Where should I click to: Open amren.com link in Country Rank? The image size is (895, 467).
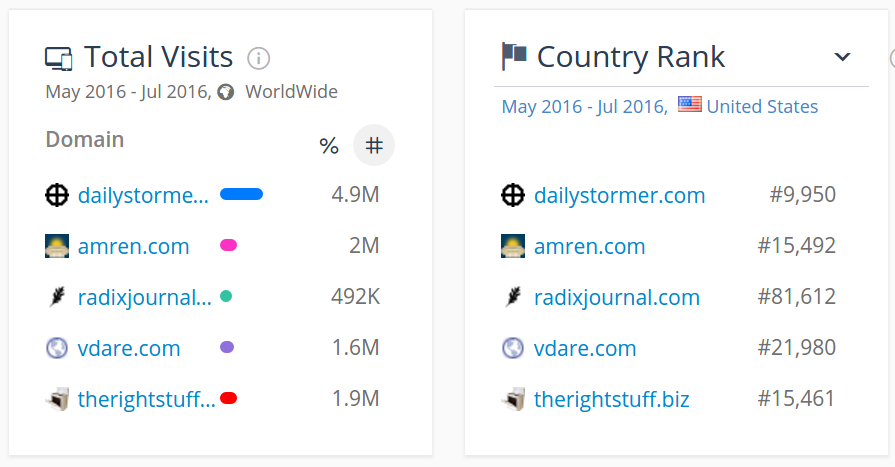point(589,246)
